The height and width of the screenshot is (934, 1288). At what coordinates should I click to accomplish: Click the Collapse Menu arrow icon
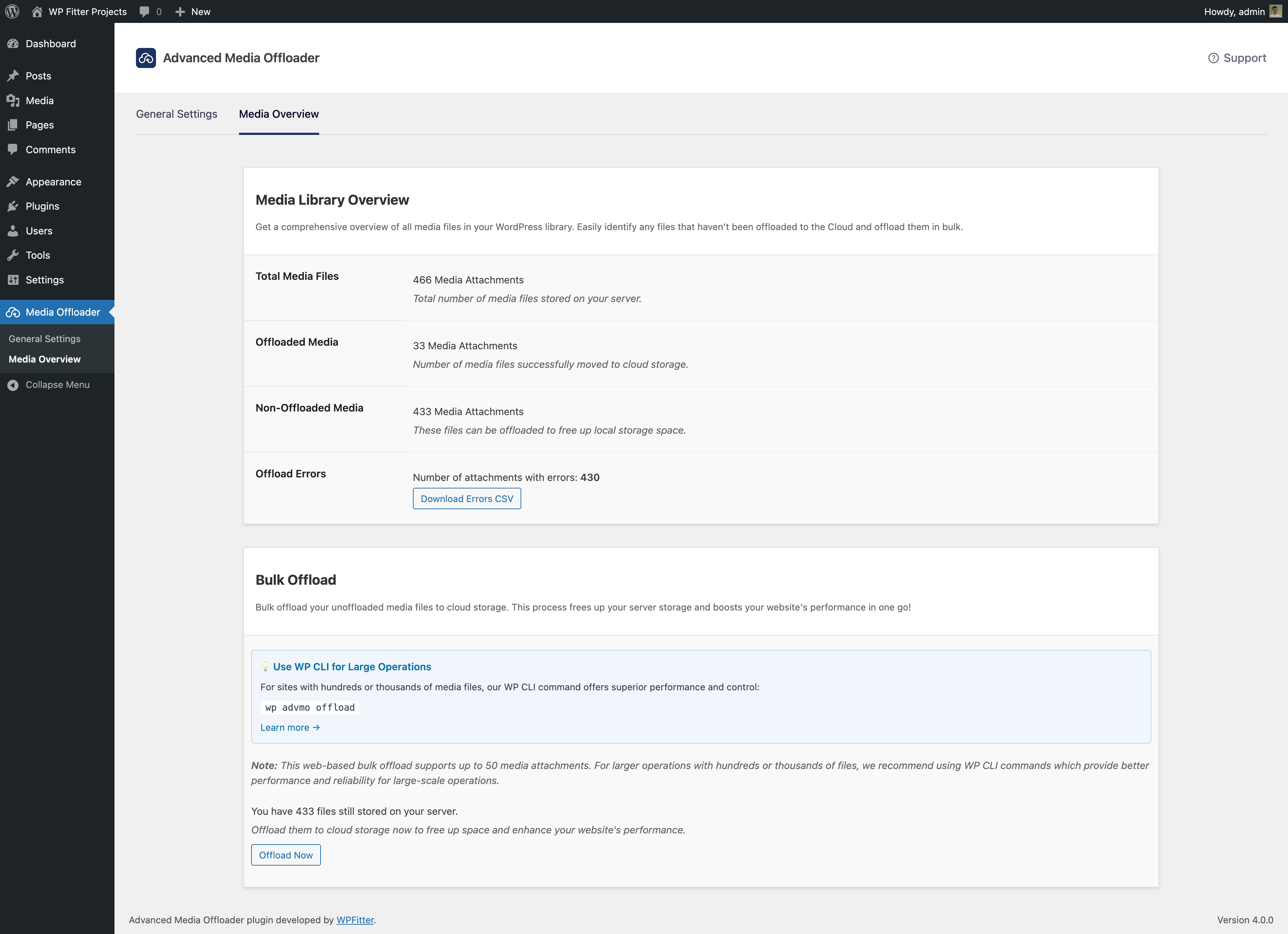click(13, 385)
